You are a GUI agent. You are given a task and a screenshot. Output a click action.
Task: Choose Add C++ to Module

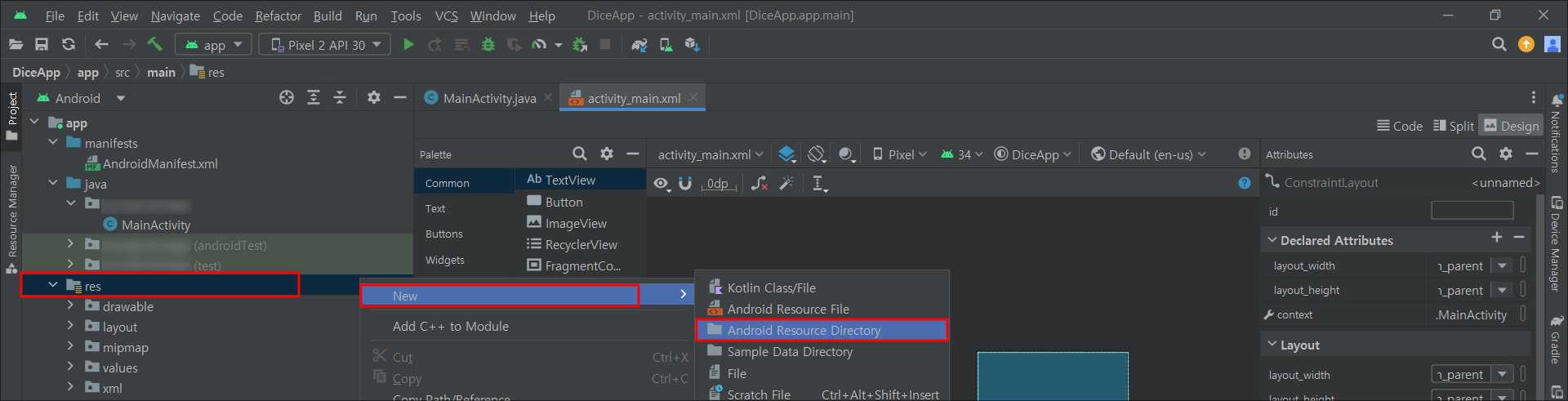(x=451, y=326)
